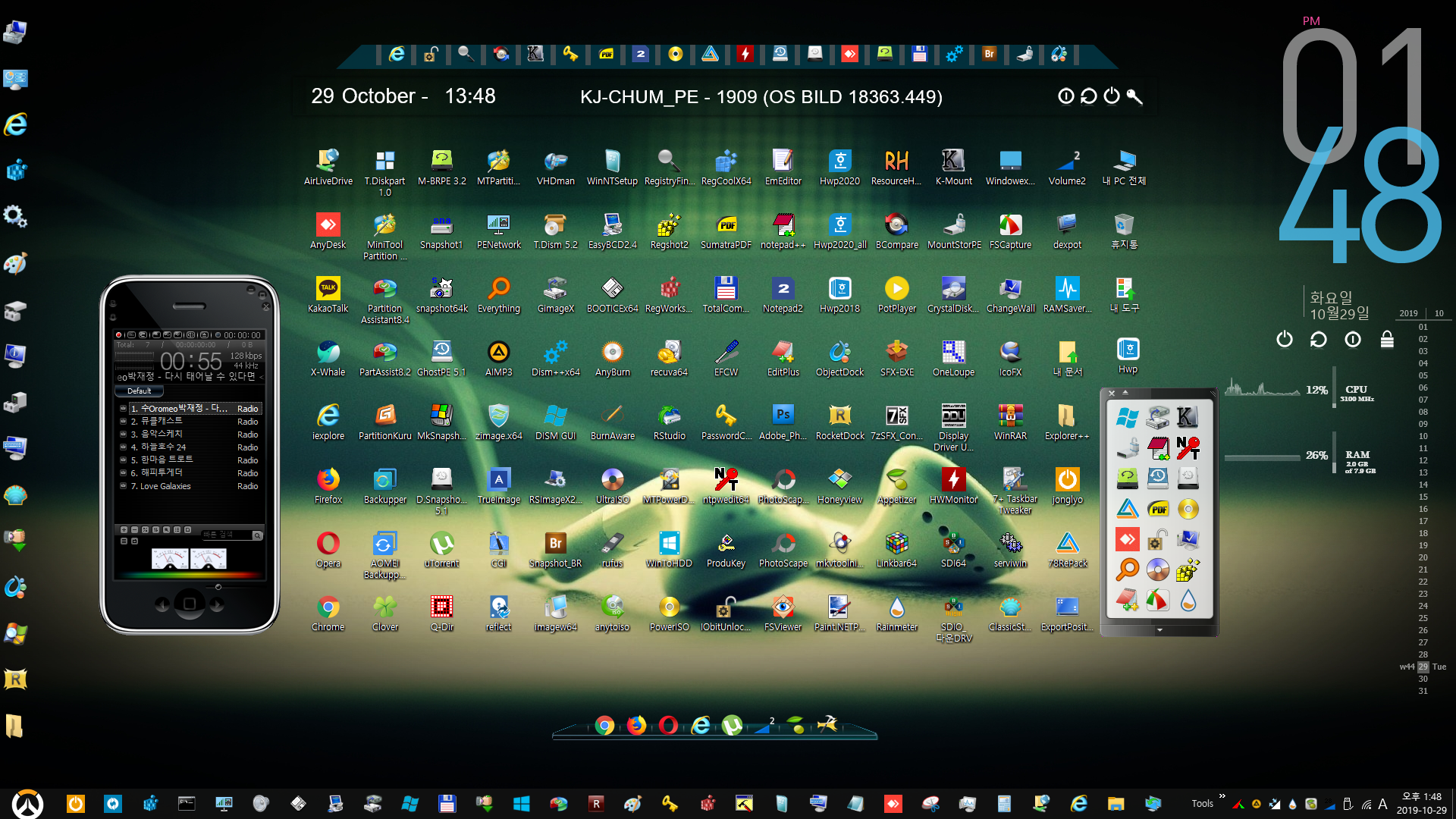Click the shutdown button in the clock widget
The width and height of the screenshot is (1456, 819).
point(1284,339)
